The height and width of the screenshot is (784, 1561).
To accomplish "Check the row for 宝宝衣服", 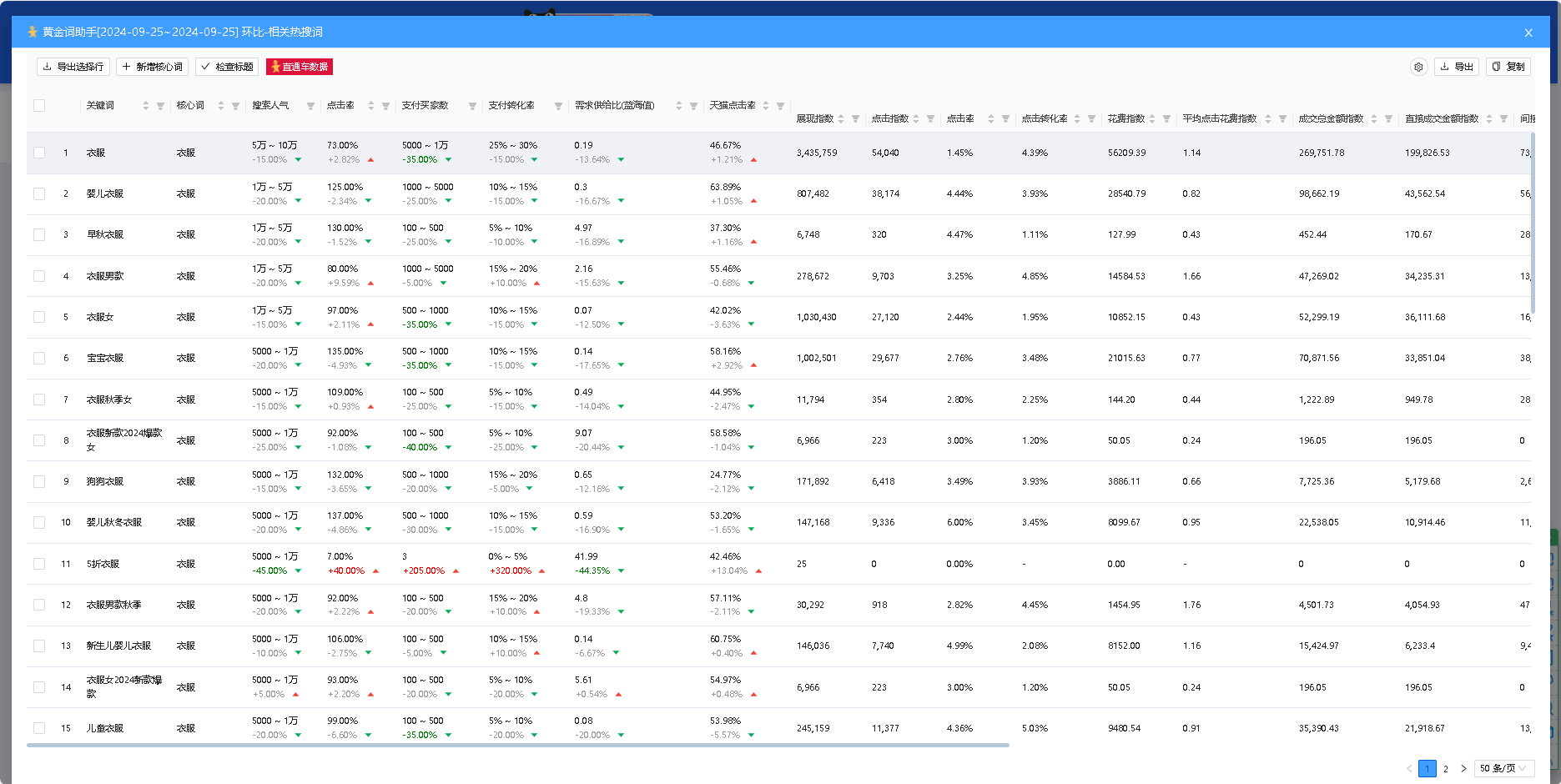I will point(39,358).
